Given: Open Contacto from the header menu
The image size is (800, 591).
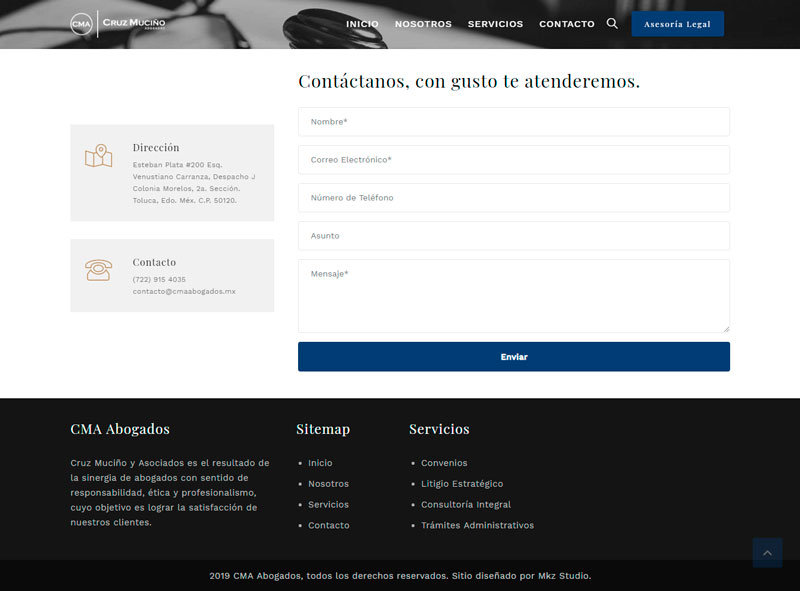Looking at the screenshot, I should coord(566,24).
